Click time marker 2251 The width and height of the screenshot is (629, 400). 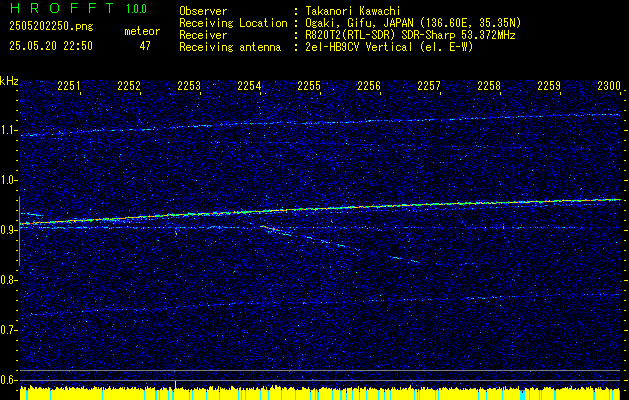tap(69, 85)
